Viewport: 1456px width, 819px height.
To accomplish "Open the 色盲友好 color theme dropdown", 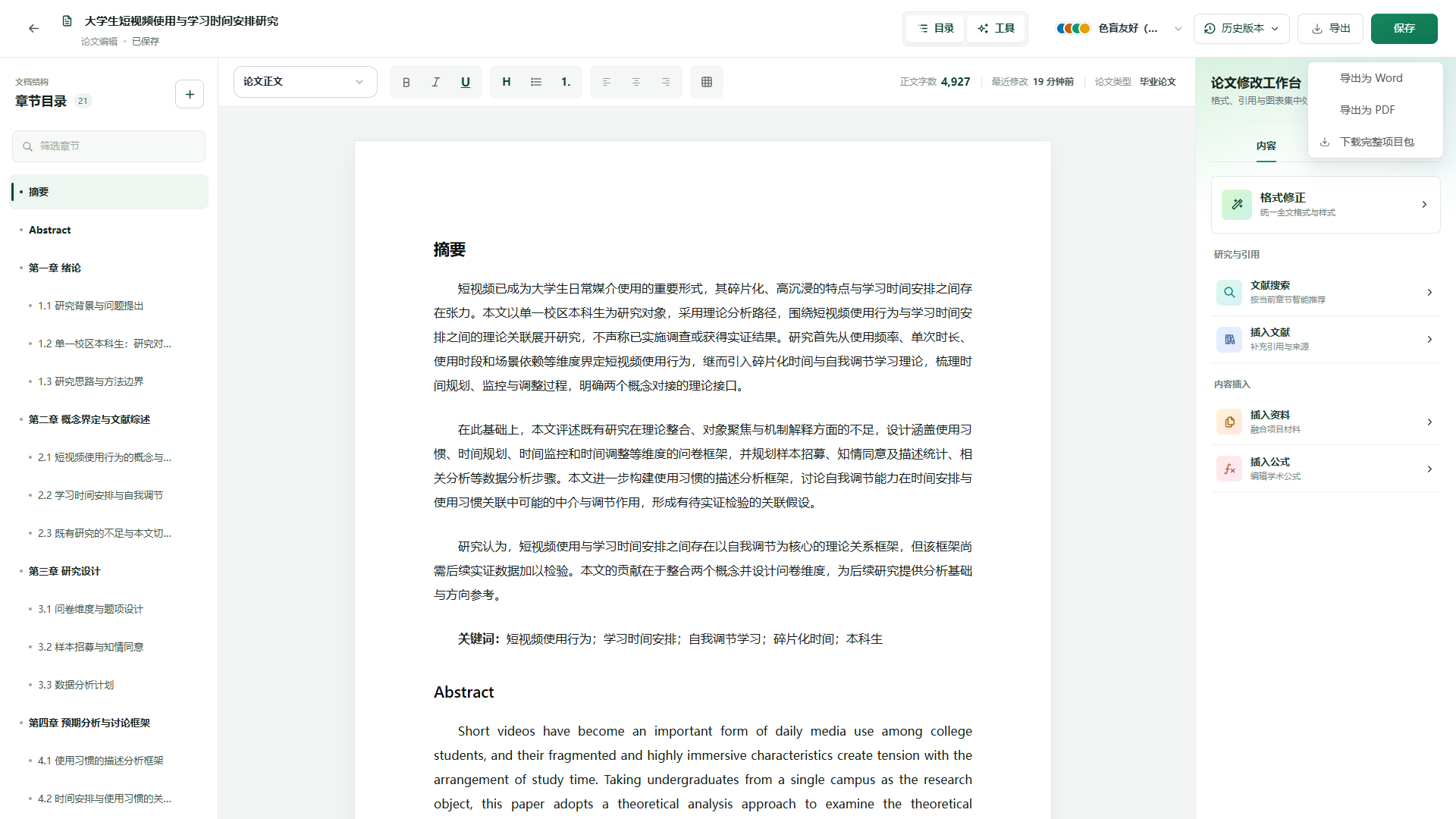I will click(1119, 29).
